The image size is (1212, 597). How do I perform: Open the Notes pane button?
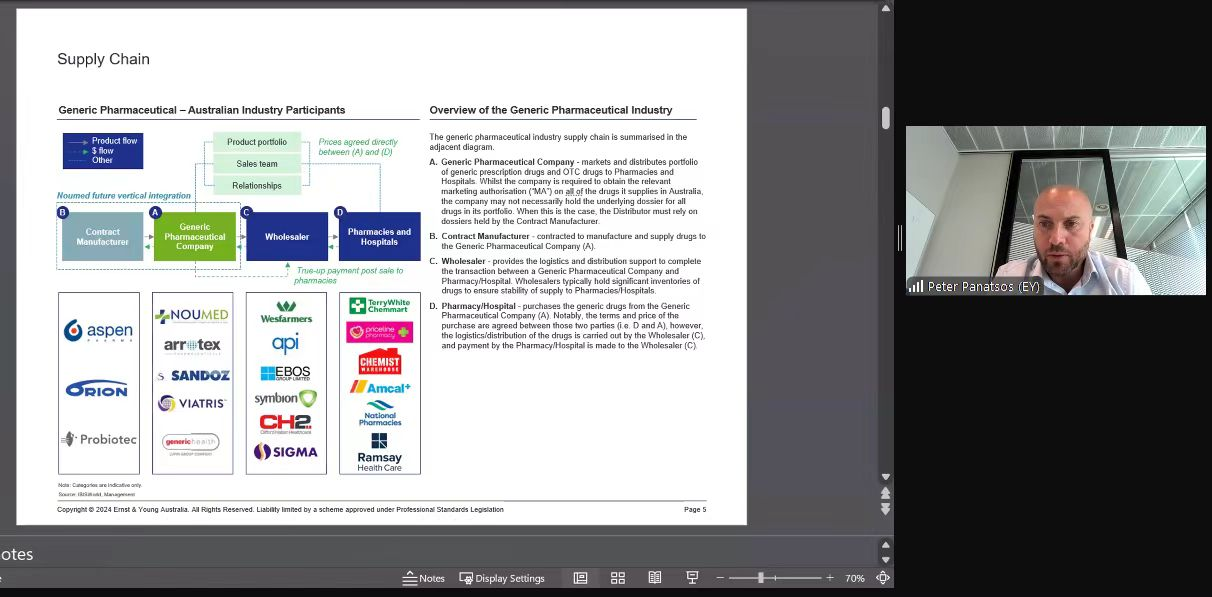click(424, 578)
